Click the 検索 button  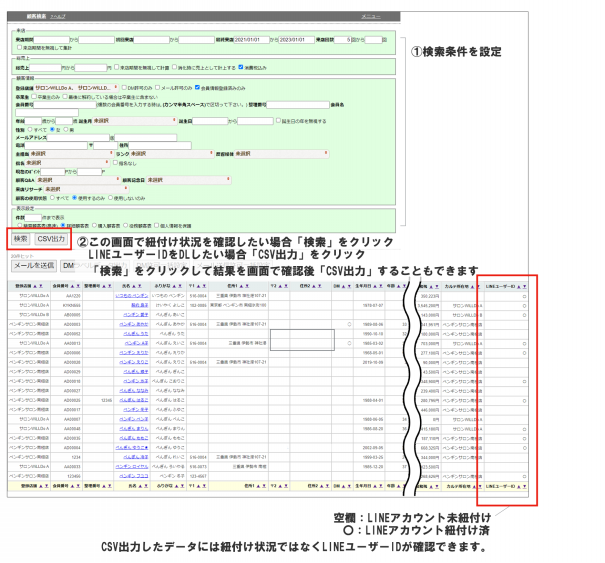[20, 239]
